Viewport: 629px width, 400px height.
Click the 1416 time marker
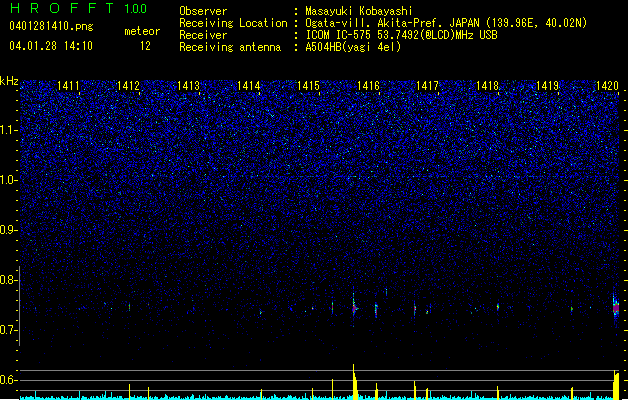368,86
